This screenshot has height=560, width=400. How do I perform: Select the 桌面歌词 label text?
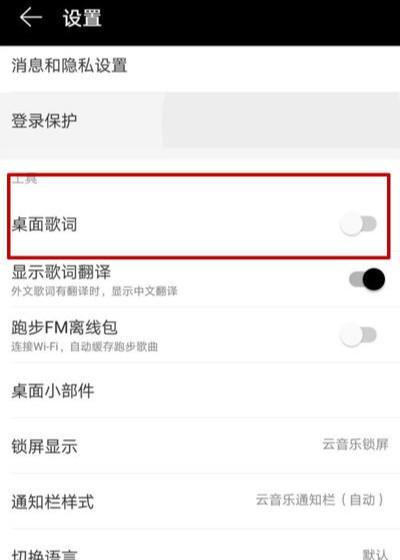pos(44,225)
